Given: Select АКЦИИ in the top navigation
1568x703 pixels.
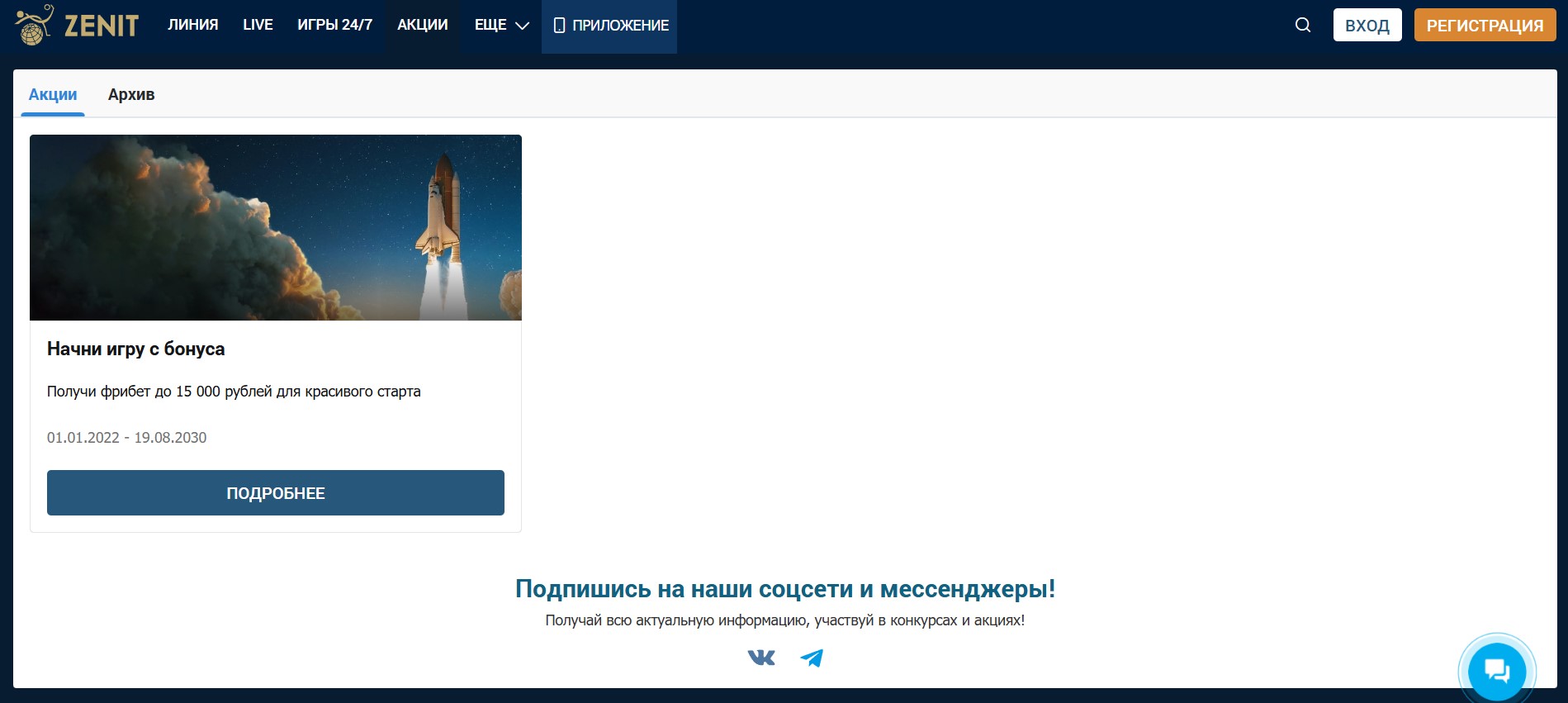Looking at the screenshot, I should pyautogui.click(x=422, y=25).
